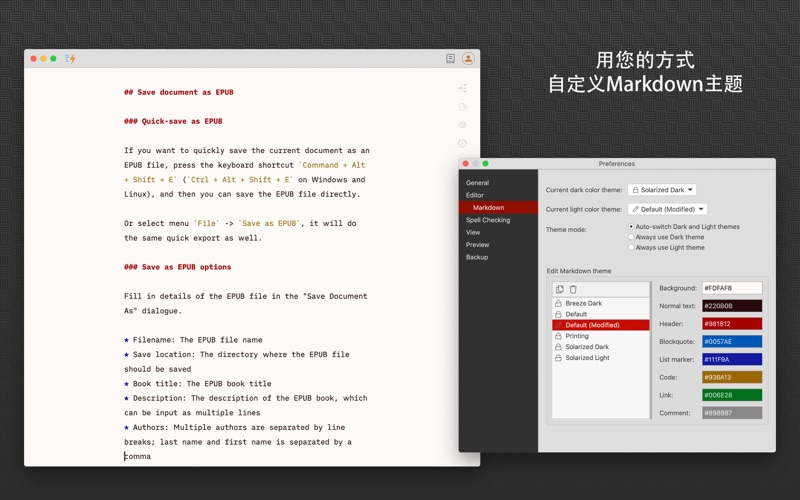Toggle the preview eye icon in the editor
The width and height of the screenshot is (800, 500).
click(x=462, y=125)
